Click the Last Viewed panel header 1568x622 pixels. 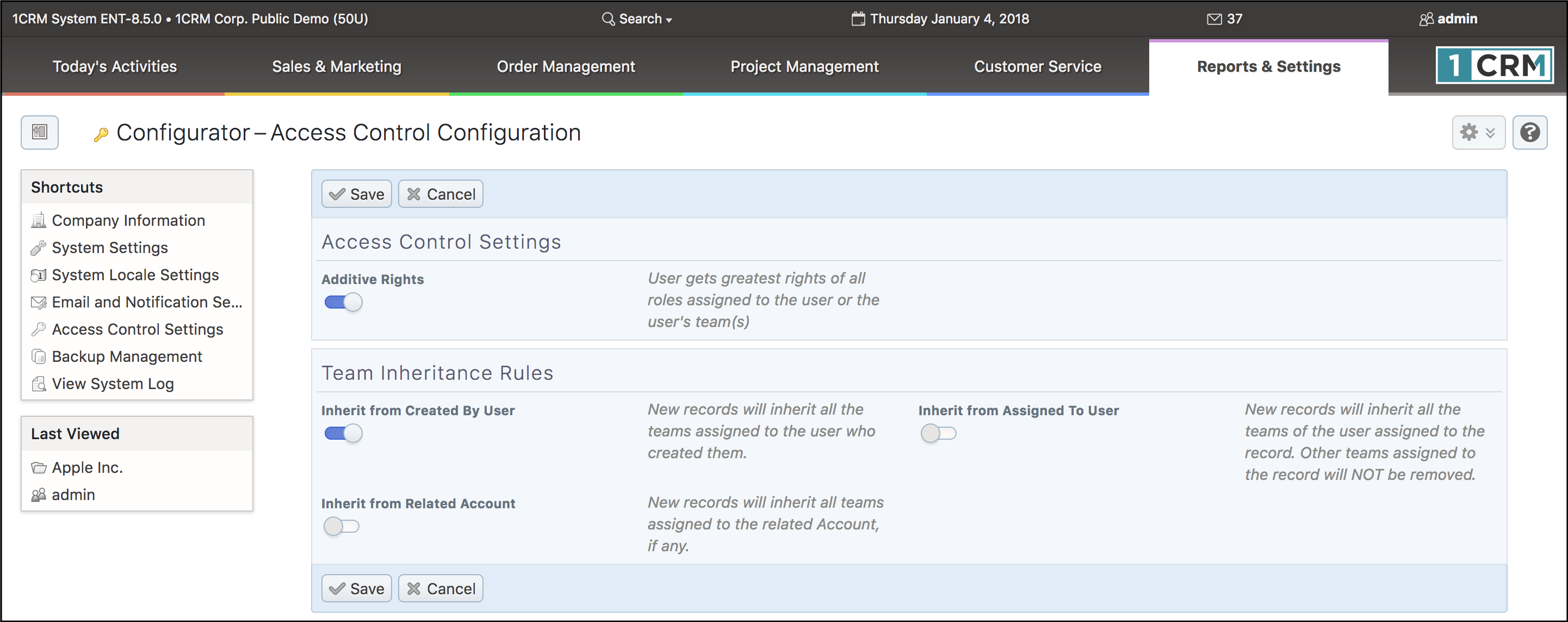(x=137, y=434)
